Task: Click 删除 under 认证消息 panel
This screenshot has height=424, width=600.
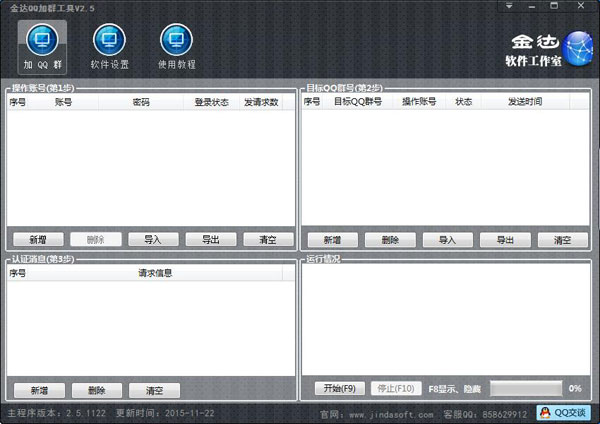Action: point(97,390)
